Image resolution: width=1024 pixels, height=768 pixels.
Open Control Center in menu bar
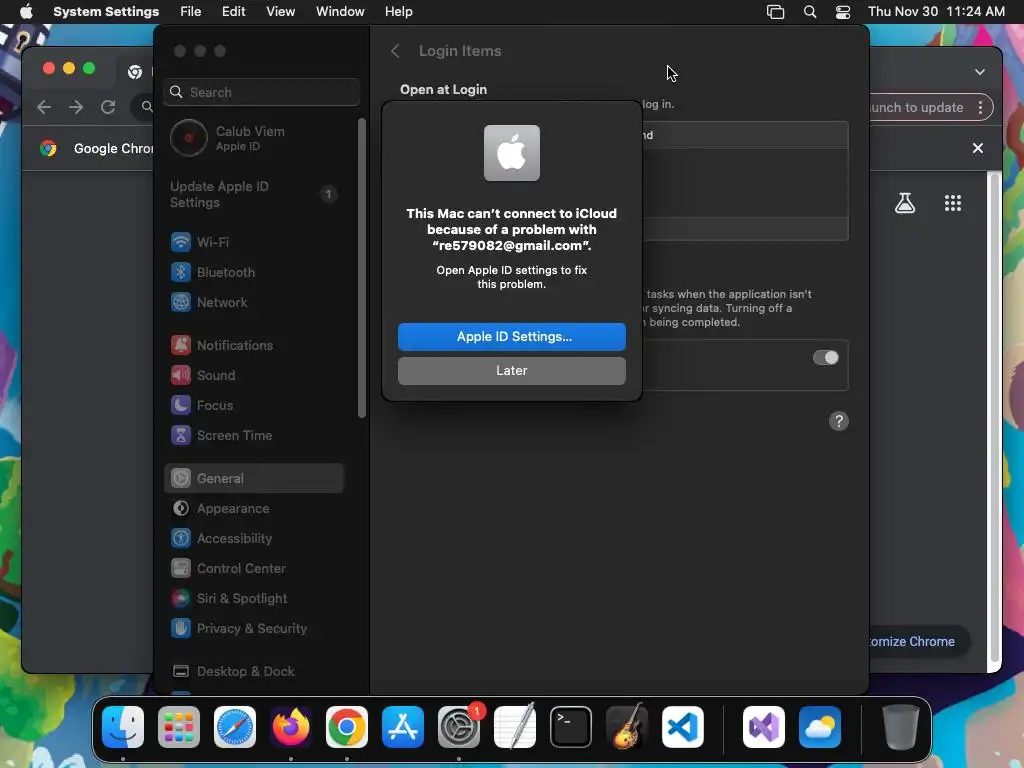coord(843,12)
